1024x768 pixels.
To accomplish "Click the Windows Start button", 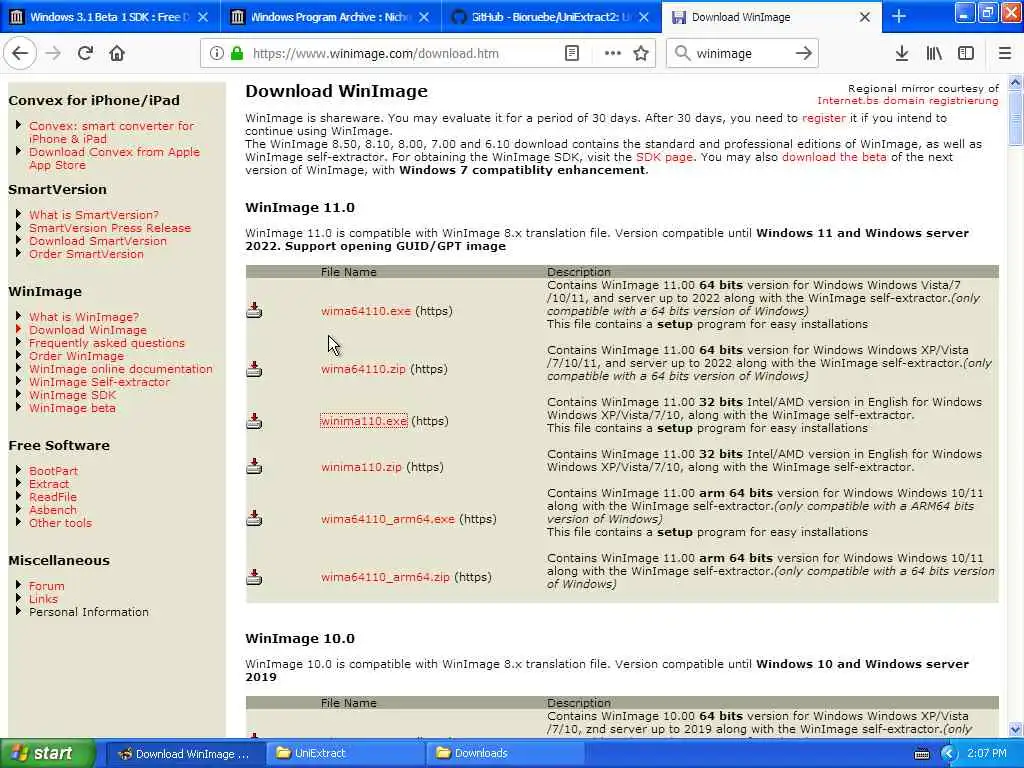I will tap(48, 754).
